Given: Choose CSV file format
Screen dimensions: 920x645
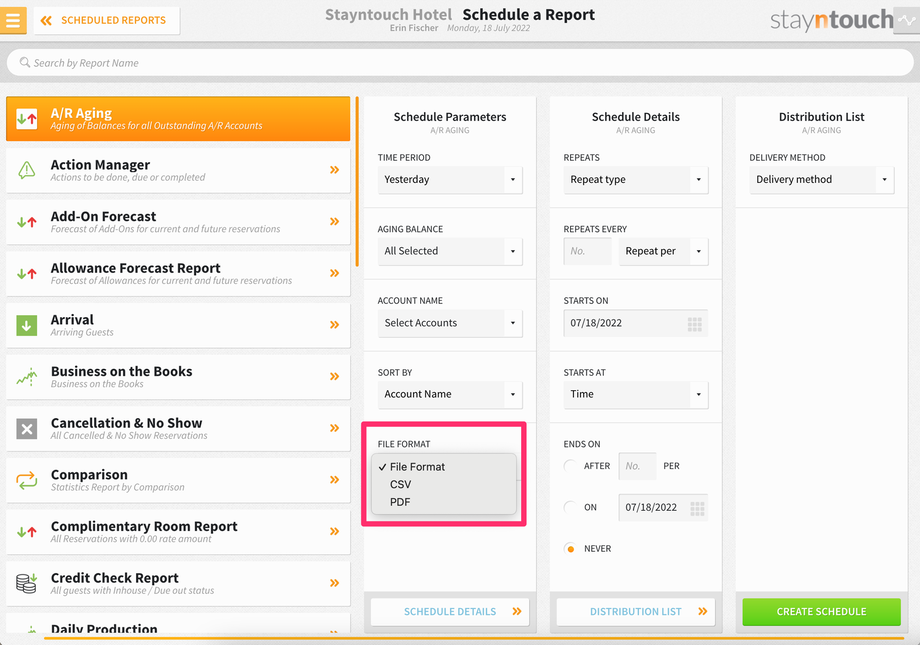Looking at the screenshot, I should click(444, 484).
